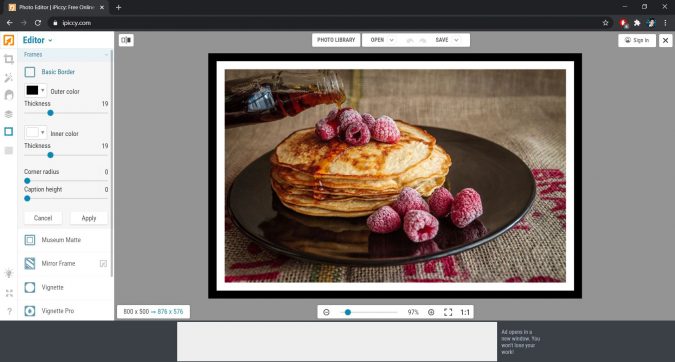Screen dimensions: 675x362
Task: Open the Inner color picker dropdown
Action: click(43, 133)
